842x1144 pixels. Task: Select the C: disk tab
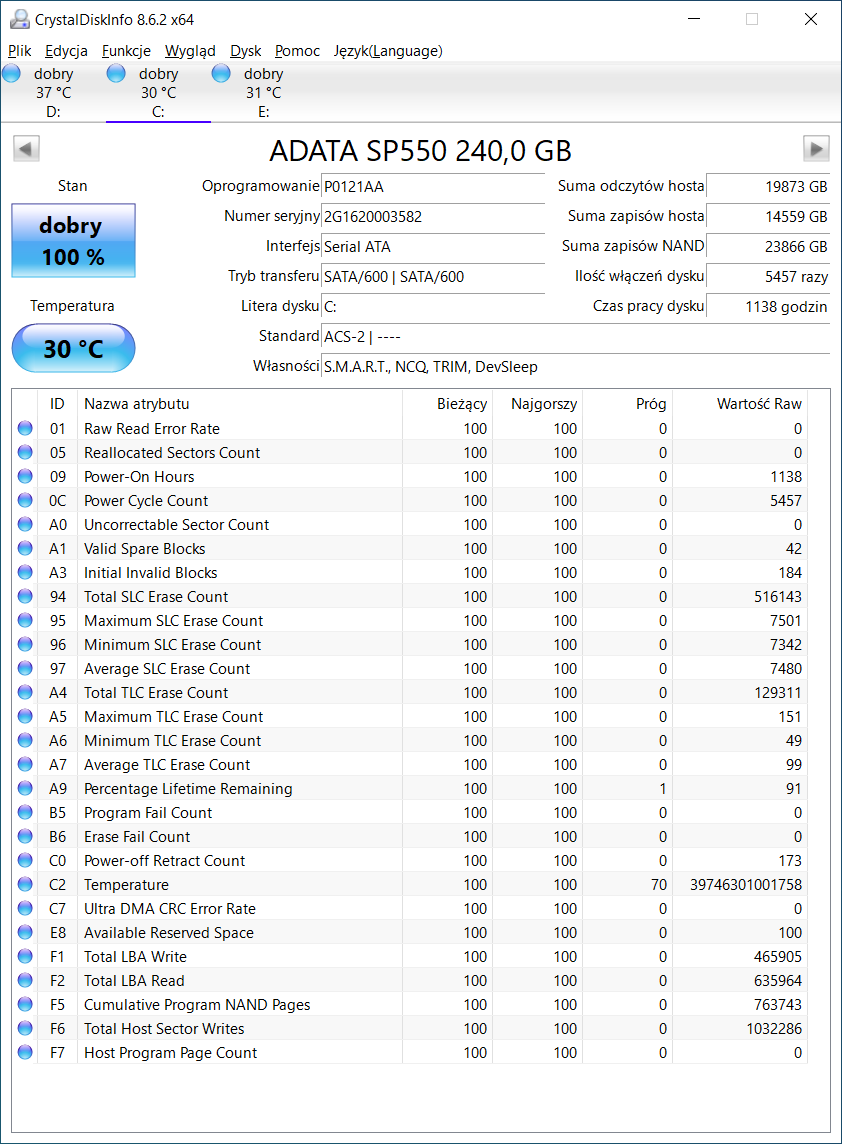click(x=158, y=93)
